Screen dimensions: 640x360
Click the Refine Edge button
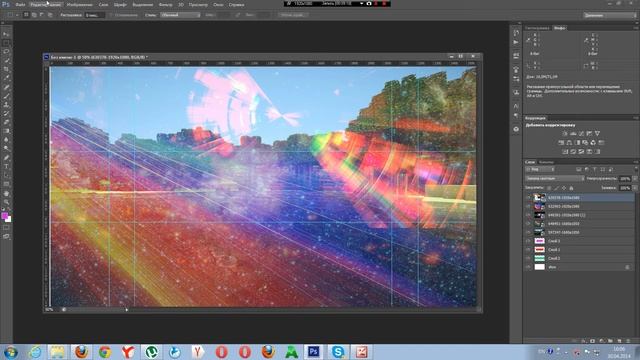click(x=293, y=15)
